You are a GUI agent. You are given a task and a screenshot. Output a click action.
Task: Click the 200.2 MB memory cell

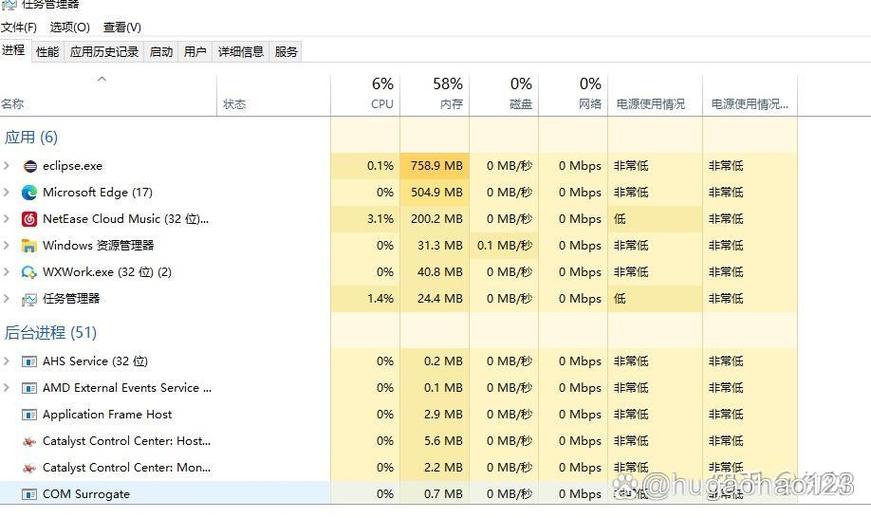click(435, 219)
